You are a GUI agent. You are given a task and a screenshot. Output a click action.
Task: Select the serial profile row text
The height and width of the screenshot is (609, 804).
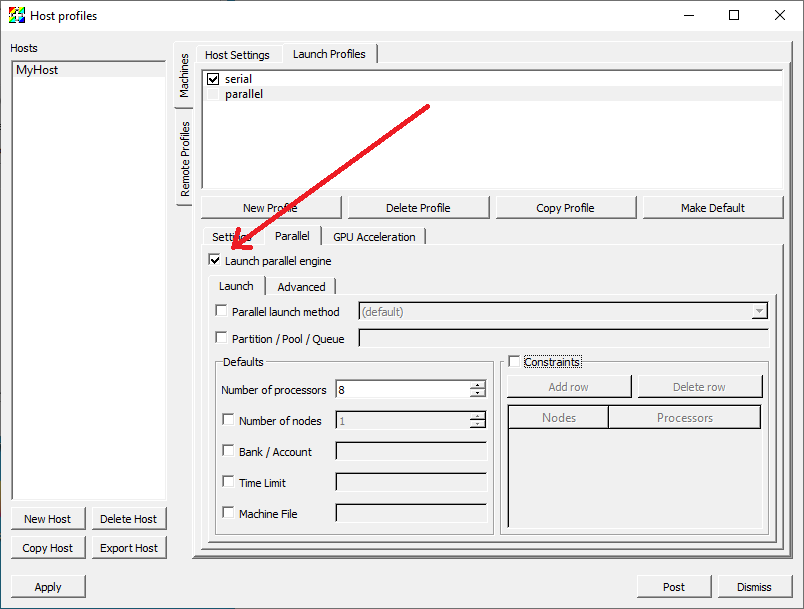click(x=238, y=79)
